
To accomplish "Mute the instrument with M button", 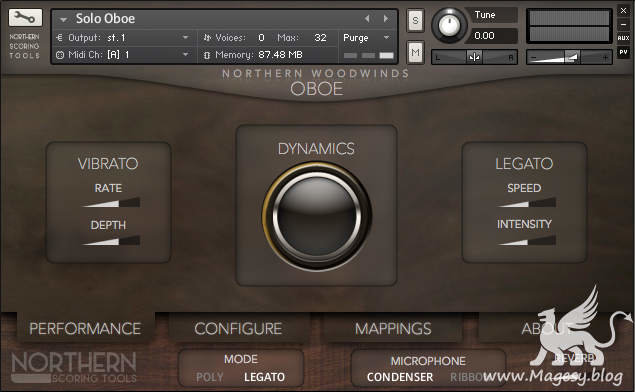I will 415,52.
